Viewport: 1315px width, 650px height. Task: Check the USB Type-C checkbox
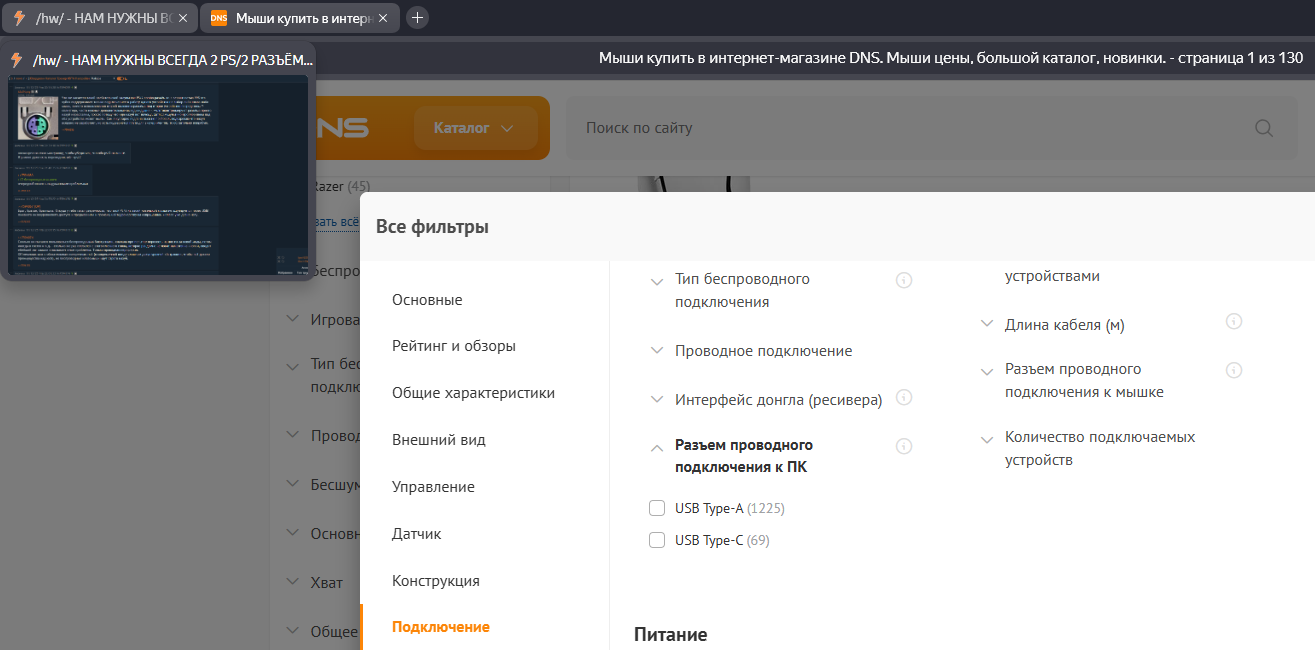coord(657,540)
